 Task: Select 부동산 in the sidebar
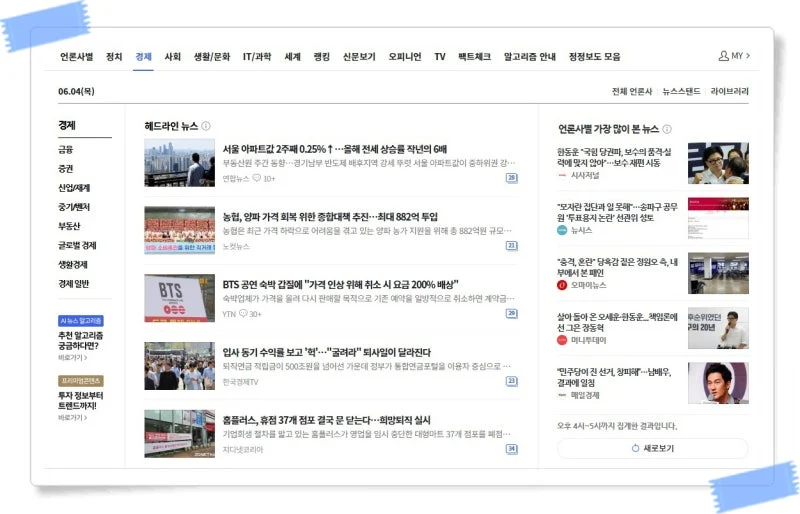point(69,226)
